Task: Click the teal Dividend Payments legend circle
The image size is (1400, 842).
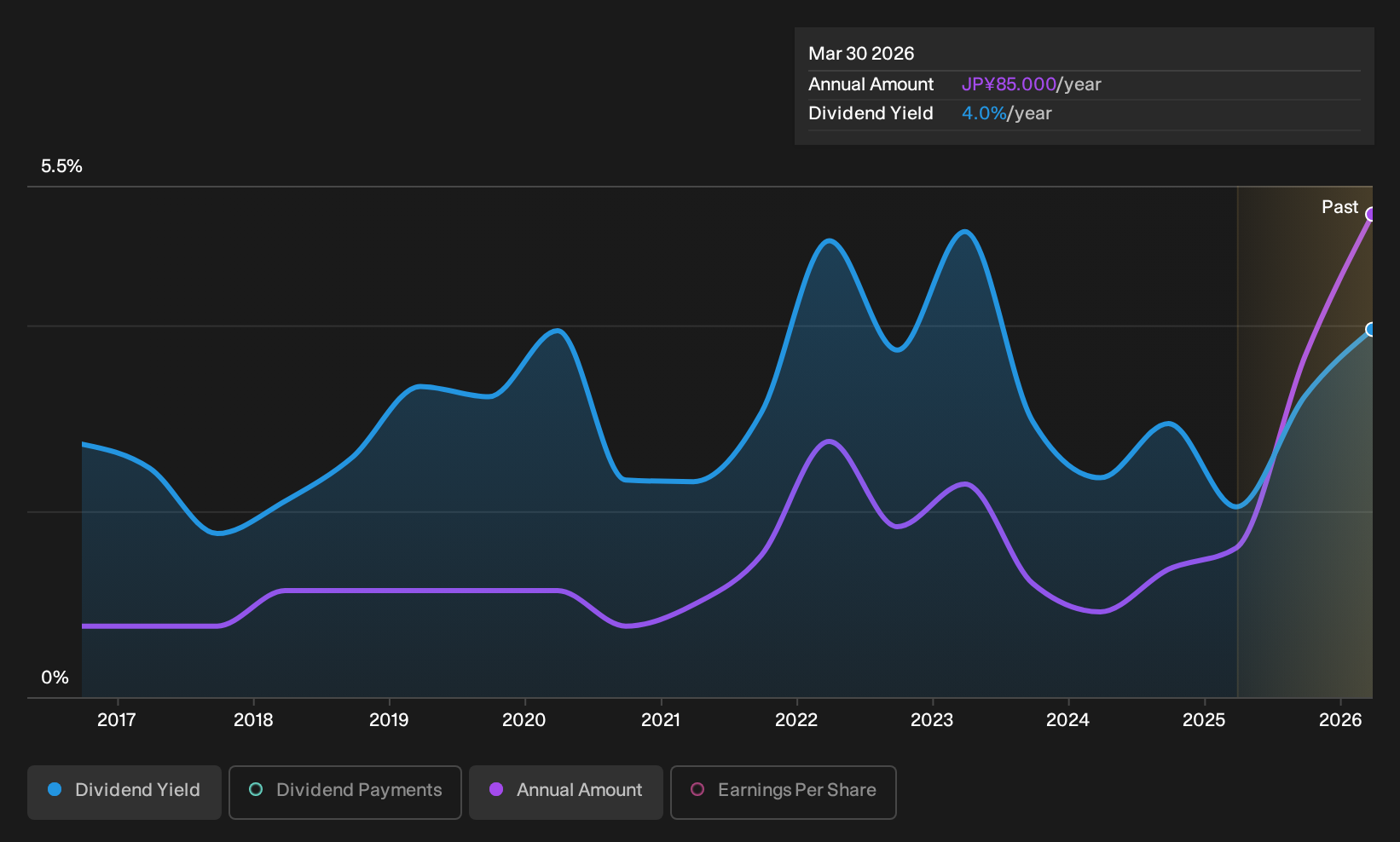Action: tap(256, 790)
